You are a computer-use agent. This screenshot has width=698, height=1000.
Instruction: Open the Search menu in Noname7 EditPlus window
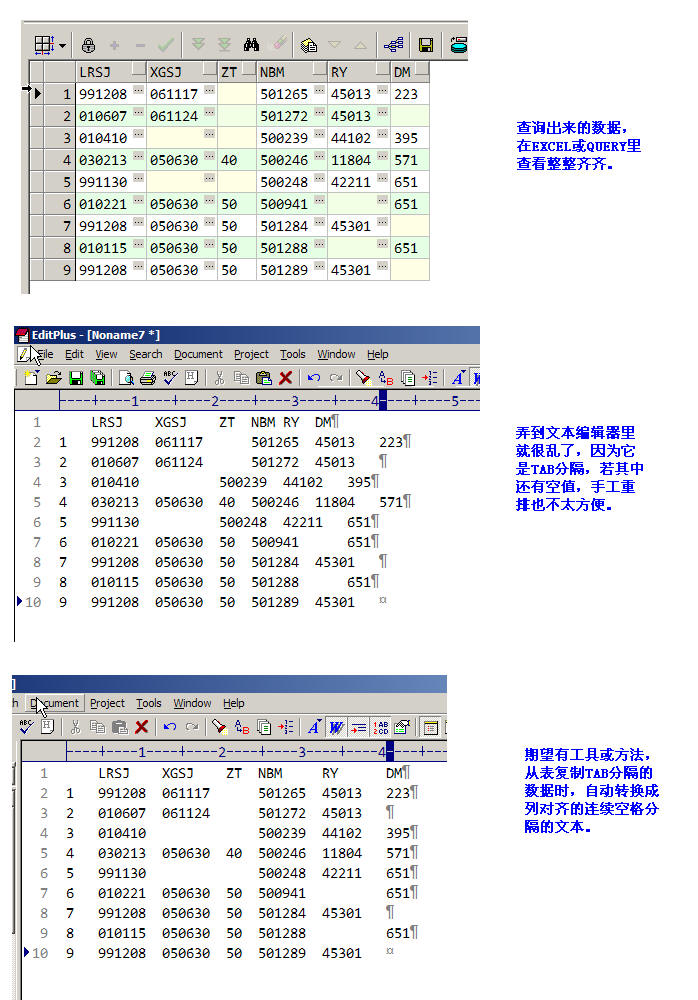point(145,355)
